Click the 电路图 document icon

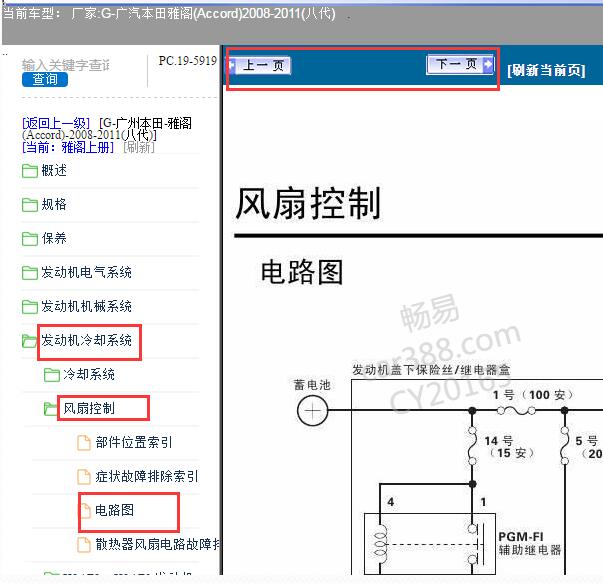coord(85,510)
